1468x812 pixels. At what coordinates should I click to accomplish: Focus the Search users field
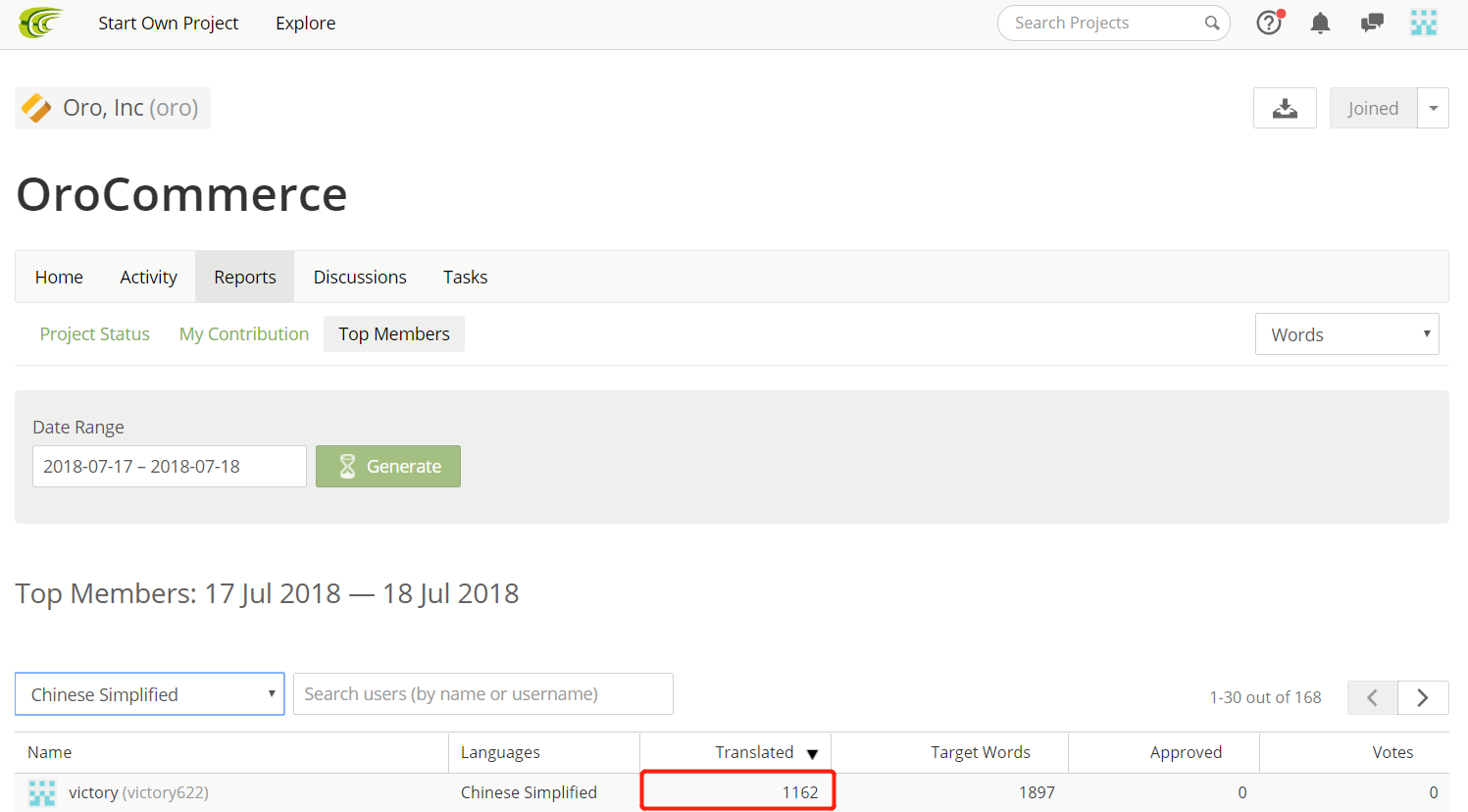click(483, 694)
